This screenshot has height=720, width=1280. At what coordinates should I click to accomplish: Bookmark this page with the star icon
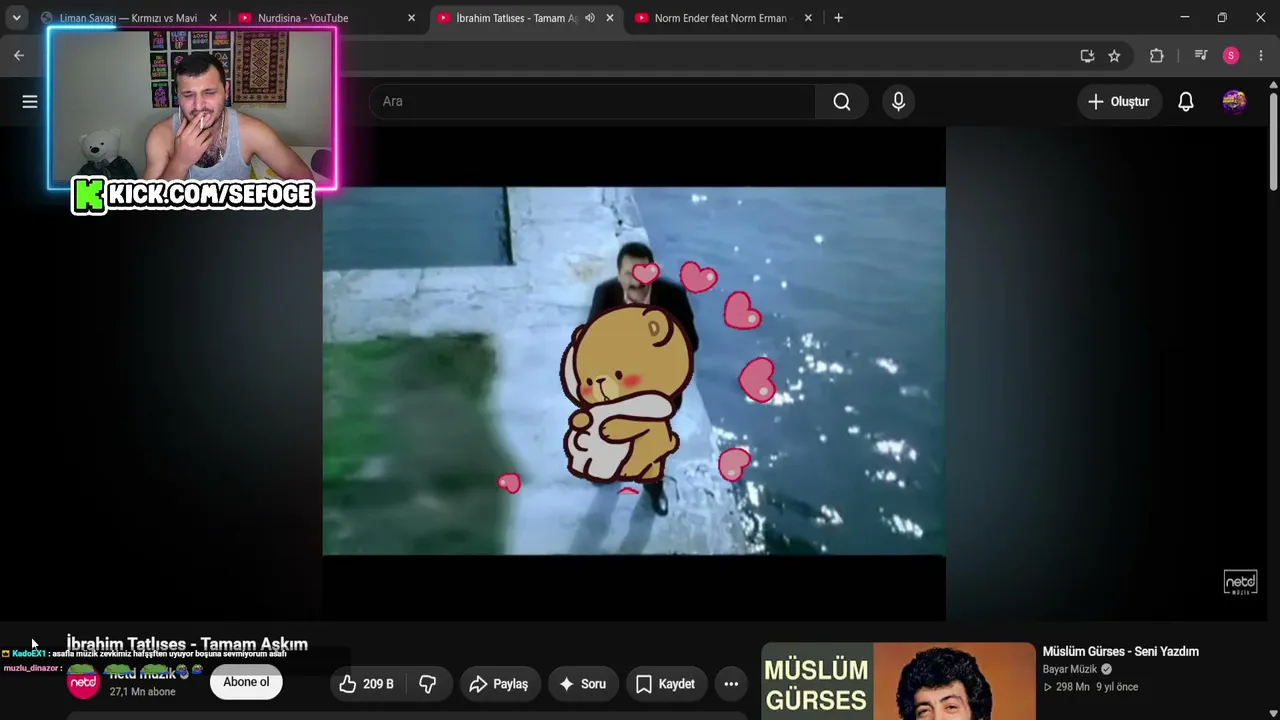[x=1114, y=56]
